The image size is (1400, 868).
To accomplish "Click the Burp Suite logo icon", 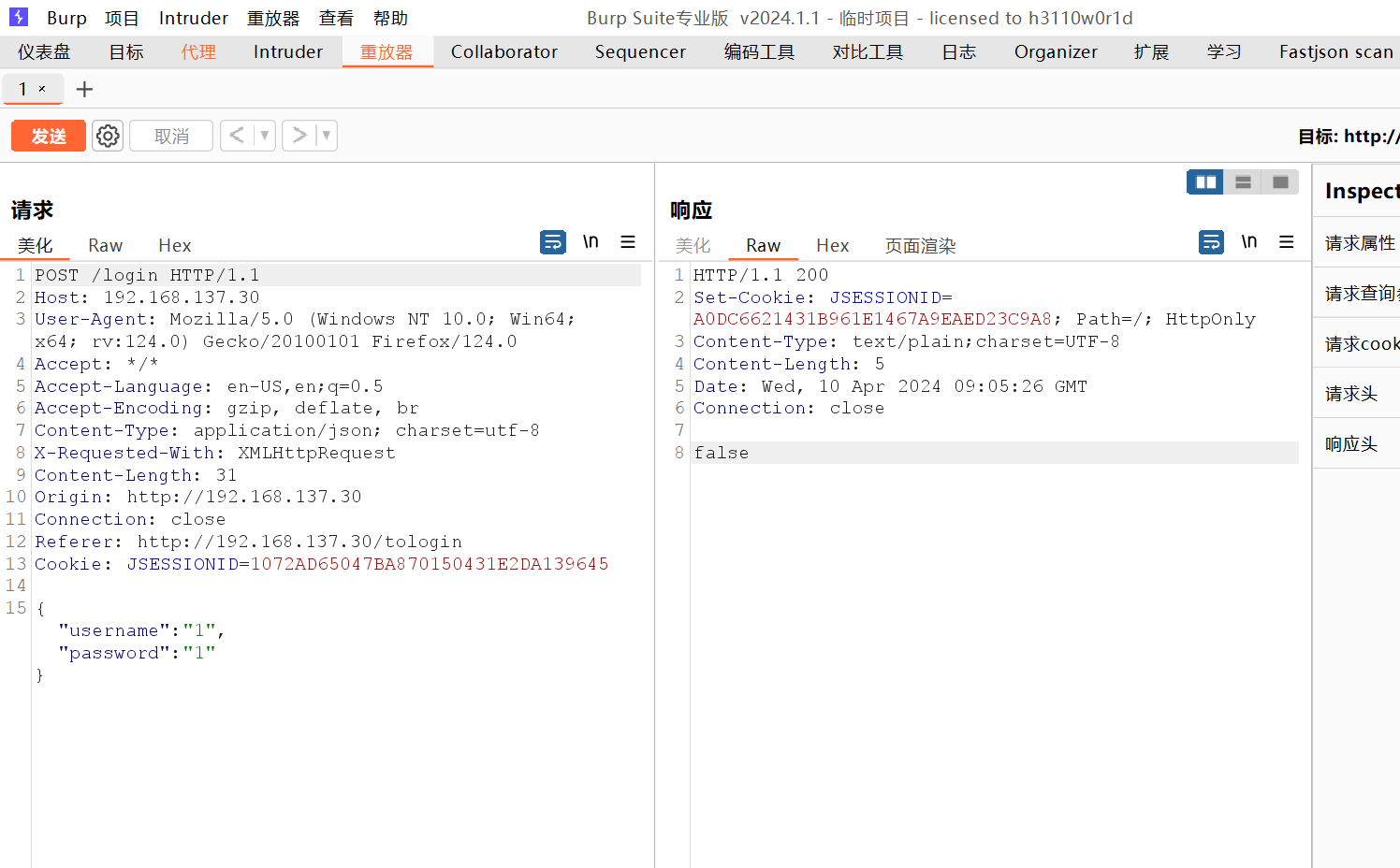I will pos(19,17).
